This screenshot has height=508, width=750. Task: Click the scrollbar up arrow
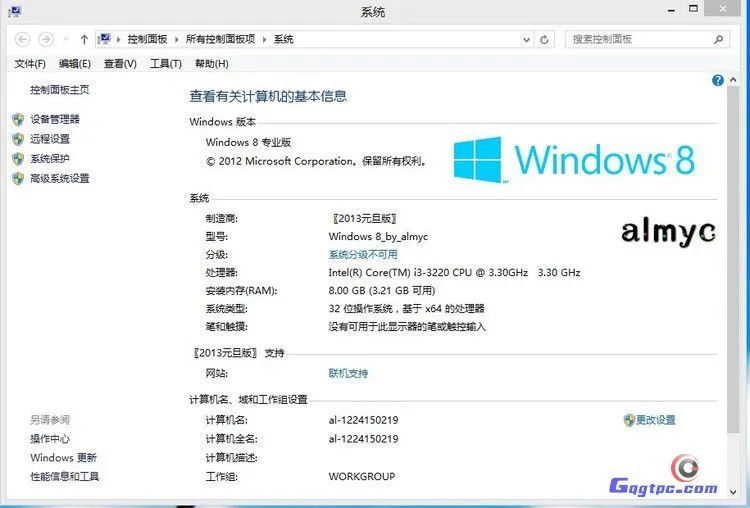coord(733,80)
